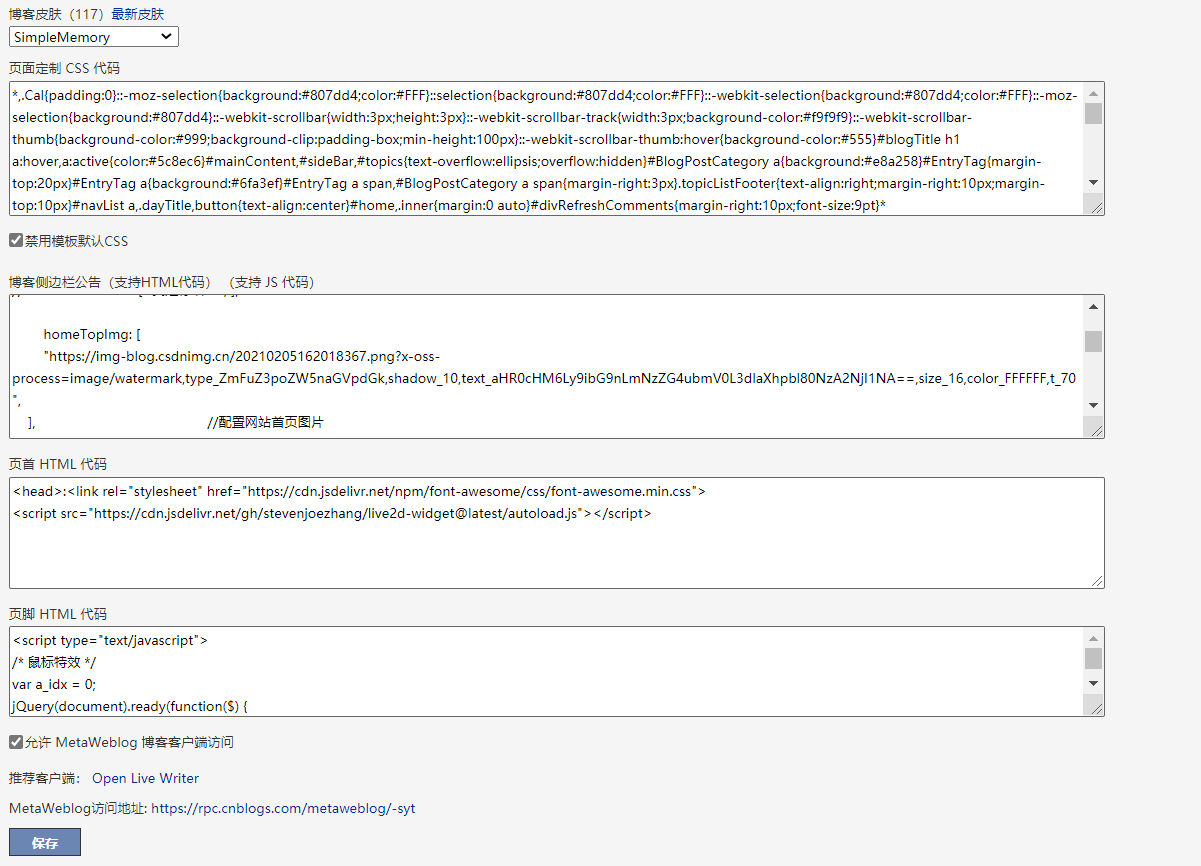
Task: Click the 保存 button
Action: point(45,842)
